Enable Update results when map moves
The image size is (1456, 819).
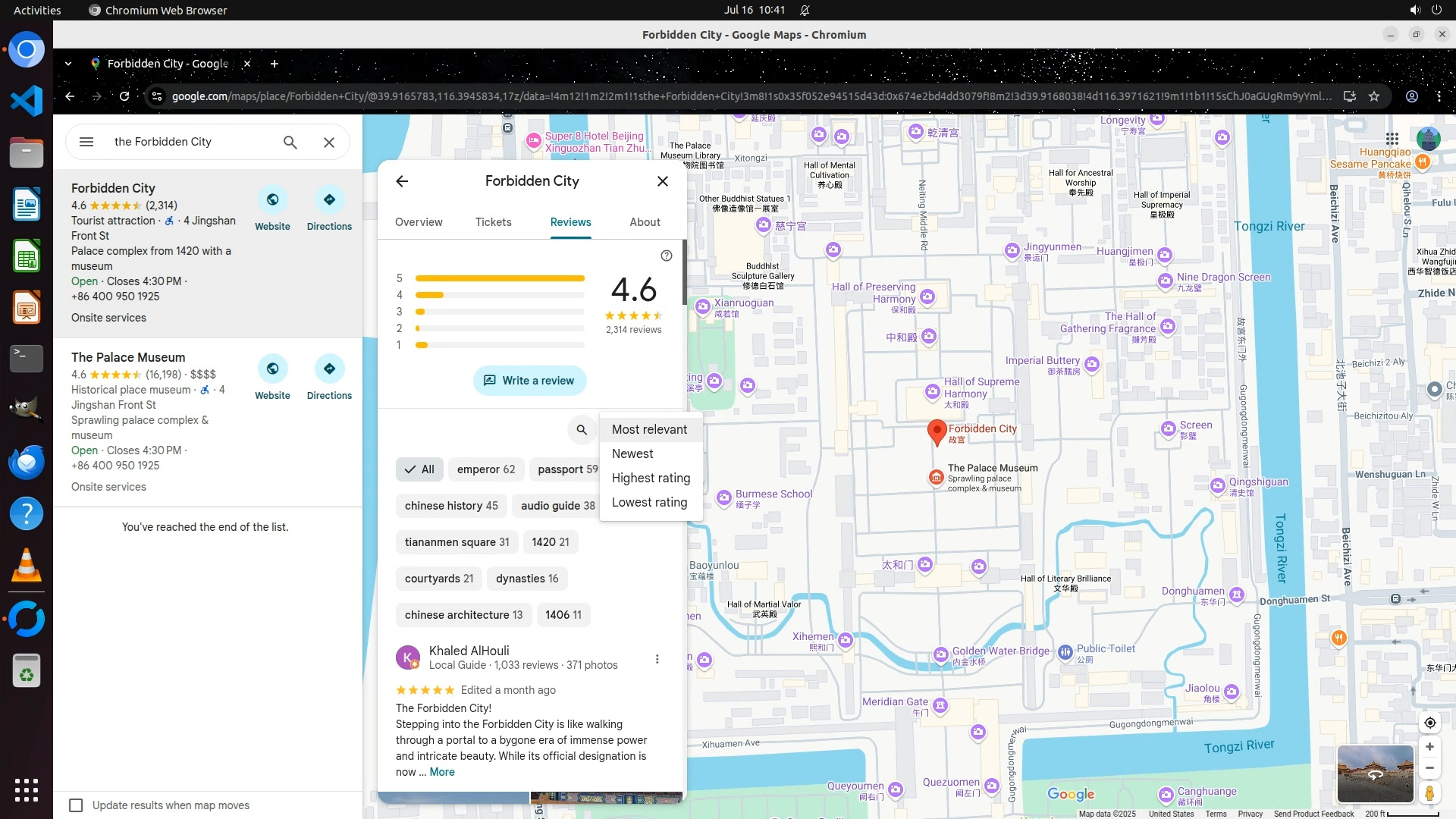click(x=76, y=805)
